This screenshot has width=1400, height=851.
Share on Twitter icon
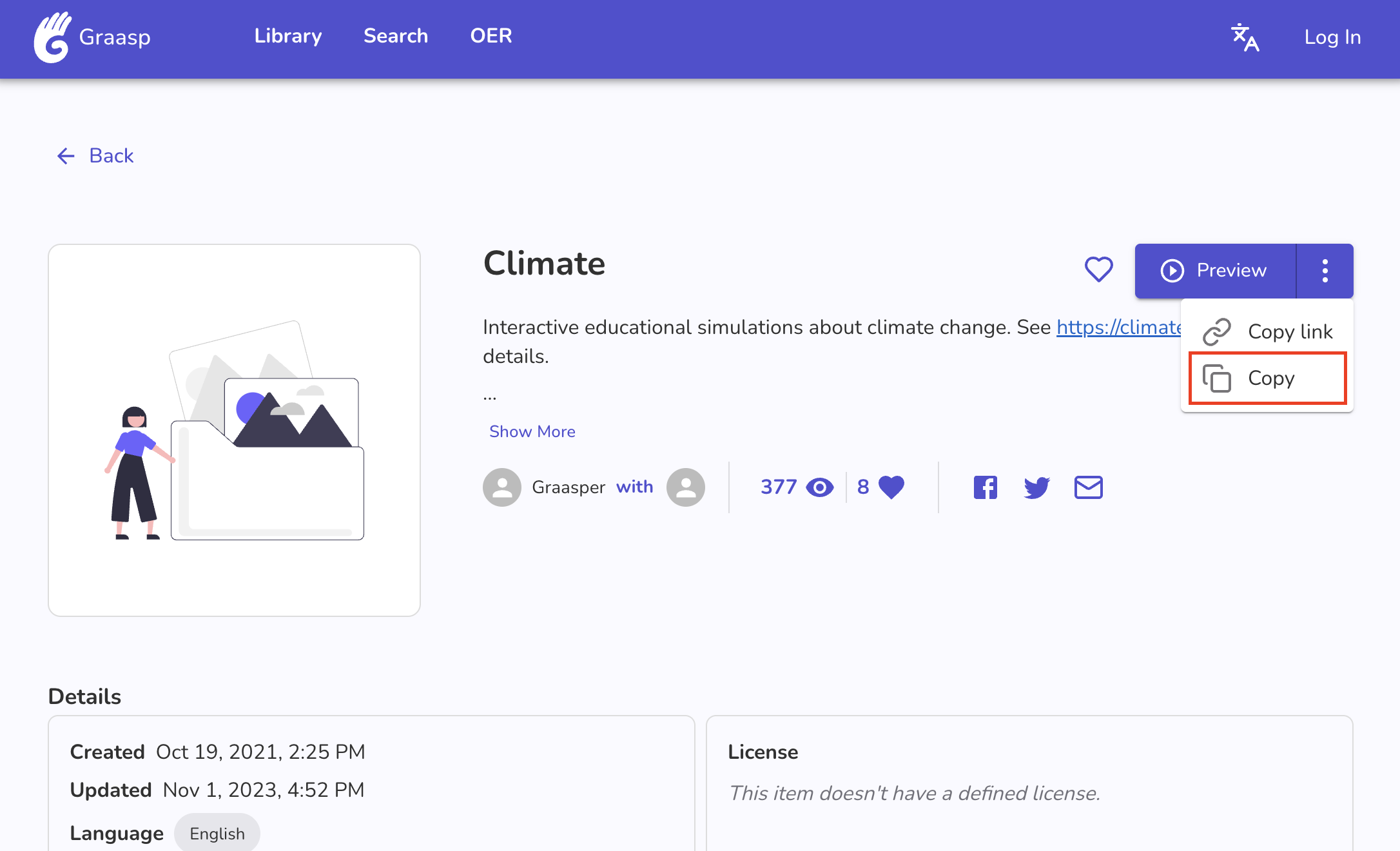pos(1036,487)
